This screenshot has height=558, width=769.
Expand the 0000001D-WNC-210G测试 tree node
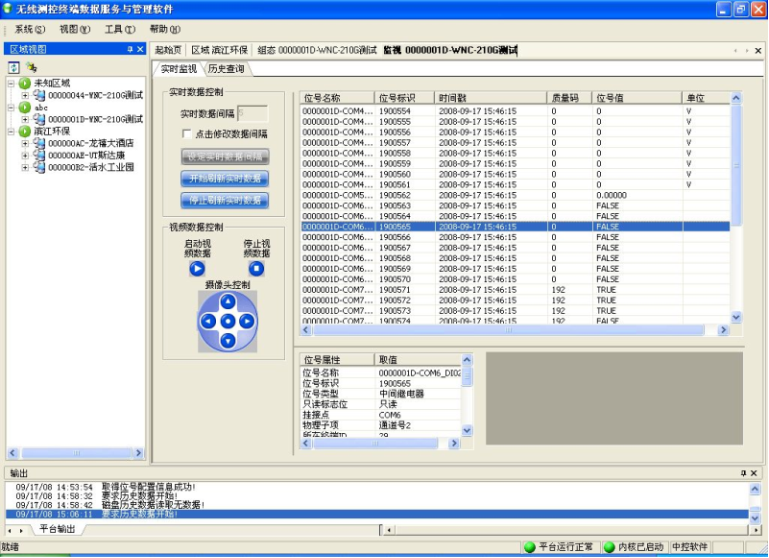click(25, 119)
